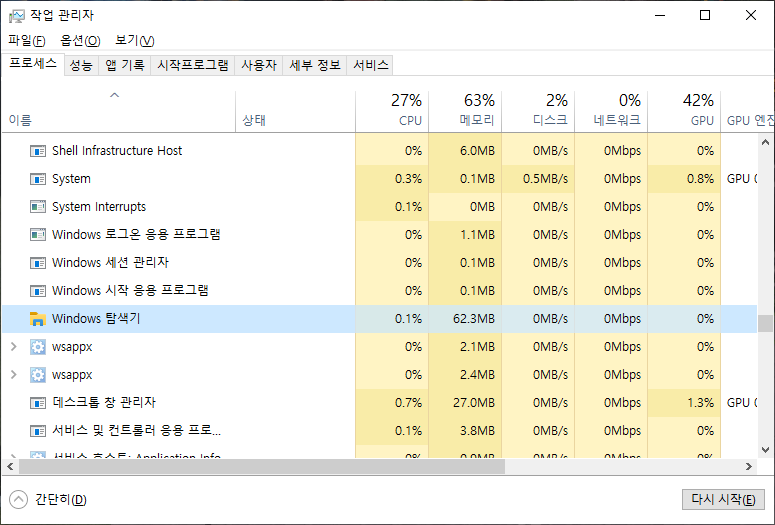Image resolution: width=775 pixels, height=525 pixels.
Task: Sort by the 27% CPU column header
Action: point(392,112)
